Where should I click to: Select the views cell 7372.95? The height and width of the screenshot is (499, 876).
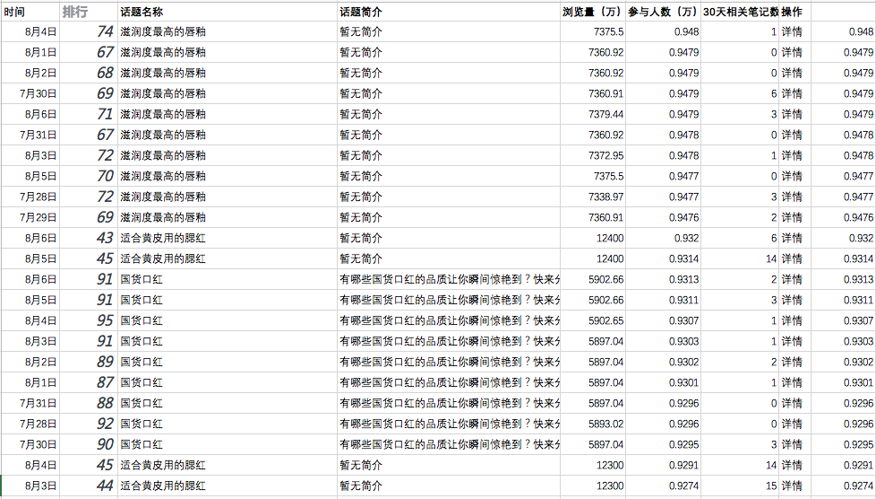[x=593, y=156]
